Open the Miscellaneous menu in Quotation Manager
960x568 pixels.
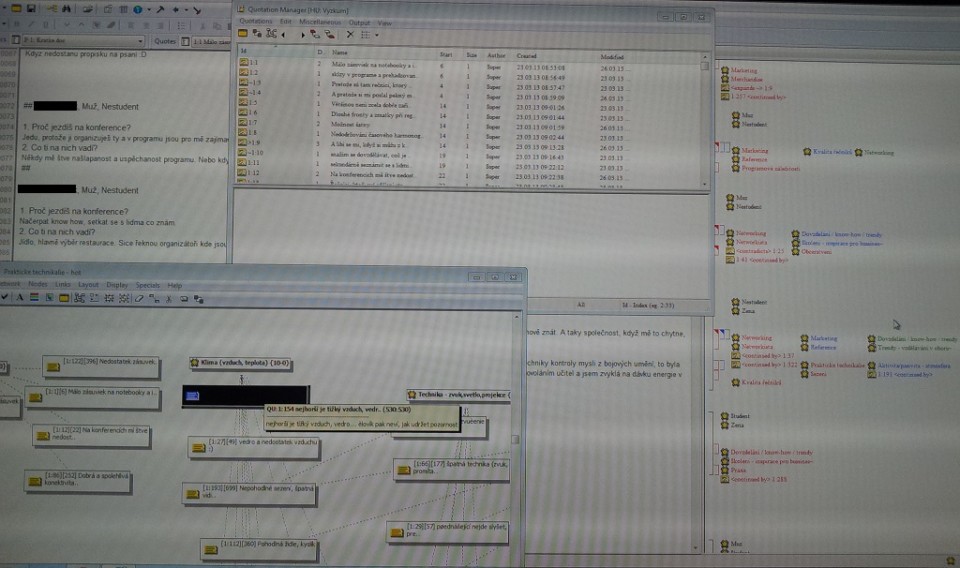pos(320,22)
